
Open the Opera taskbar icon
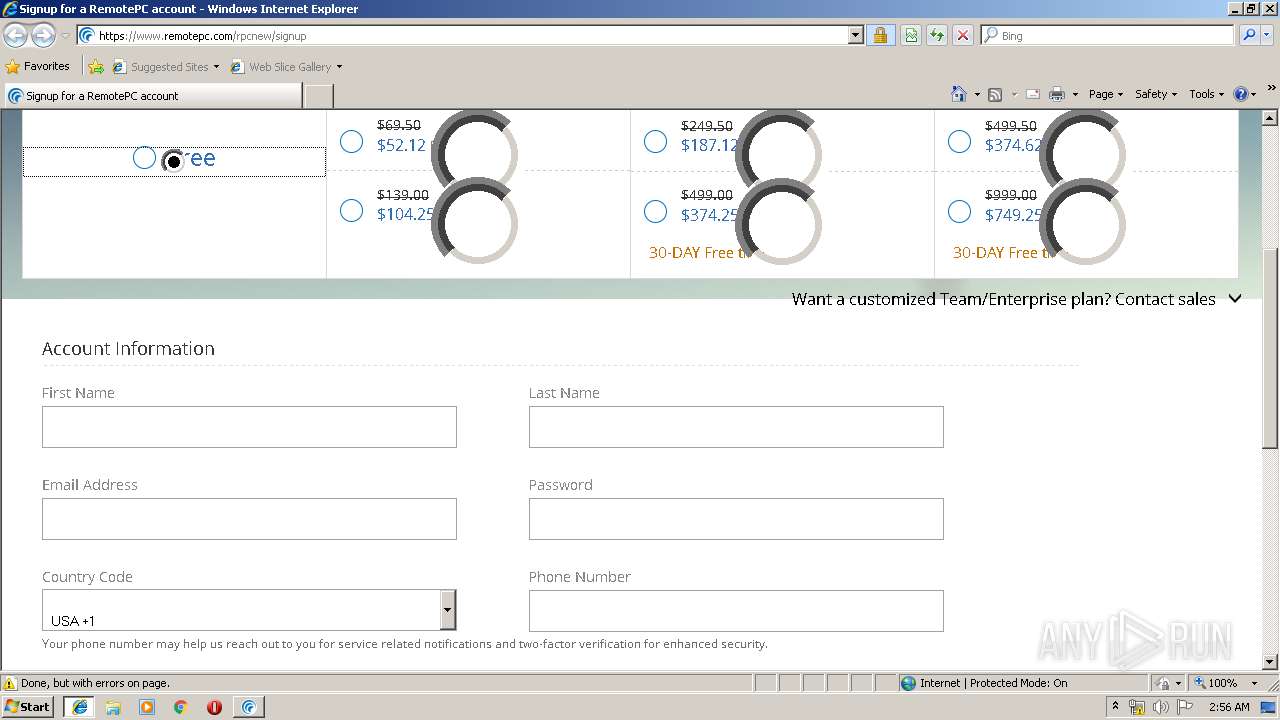coord(214,707)
